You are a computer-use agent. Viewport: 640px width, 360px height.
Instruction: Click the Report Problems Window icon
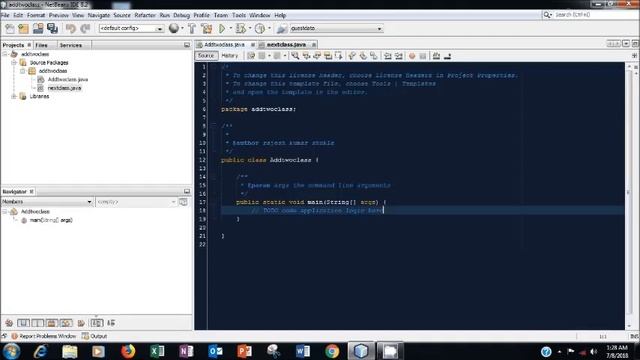(x=14, y=336)
